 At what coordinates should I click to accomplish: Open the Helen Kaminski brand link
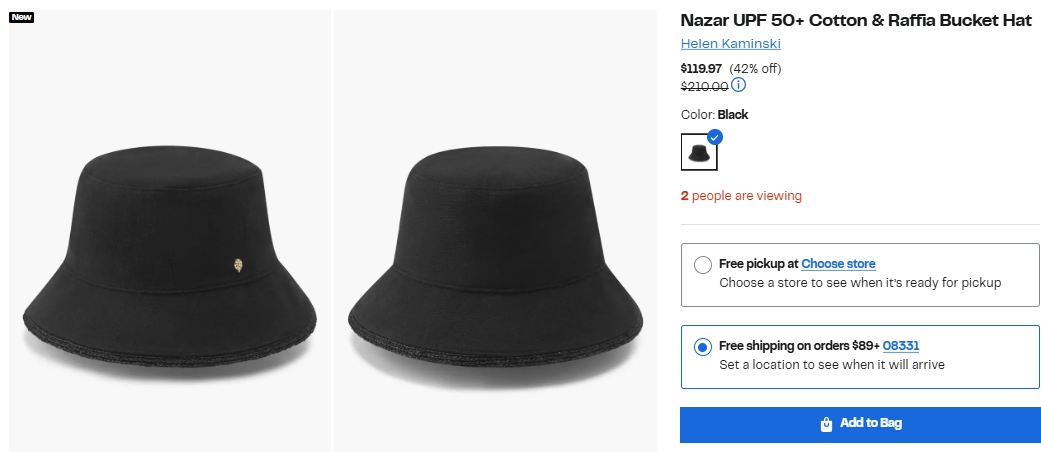(730, 44)
